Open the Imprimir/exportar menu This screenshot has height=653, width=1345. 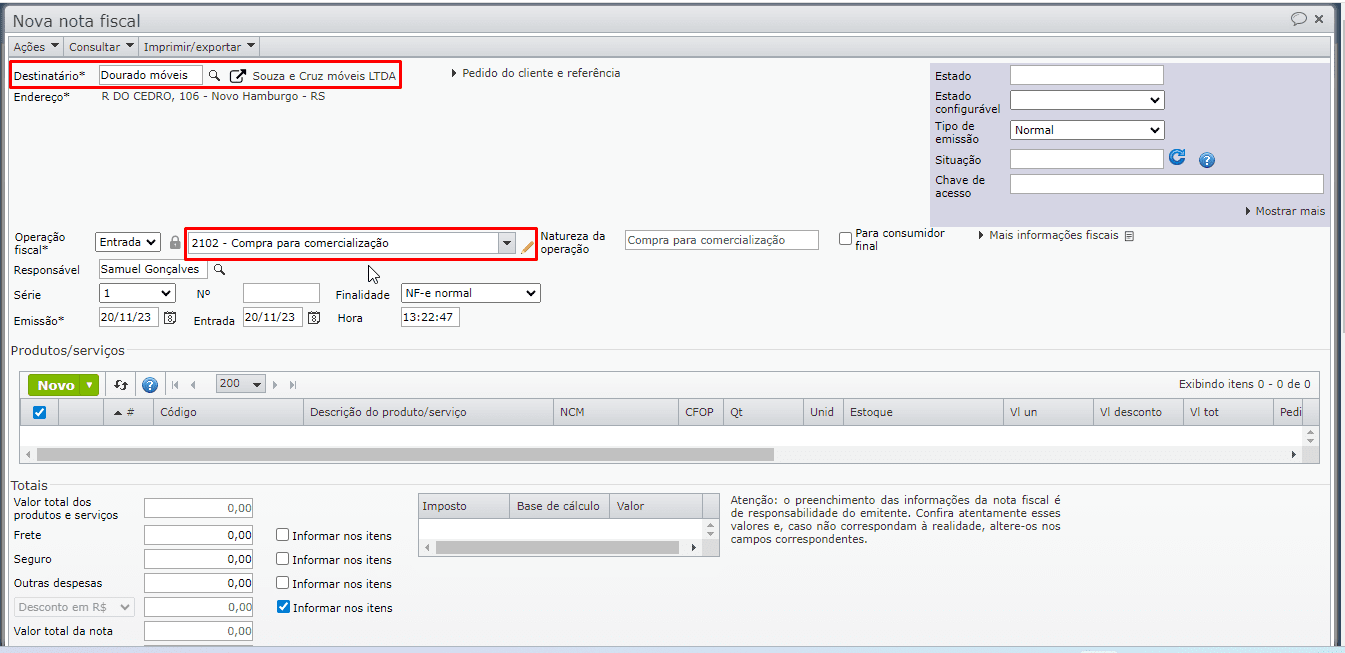(x=200, y=46)
